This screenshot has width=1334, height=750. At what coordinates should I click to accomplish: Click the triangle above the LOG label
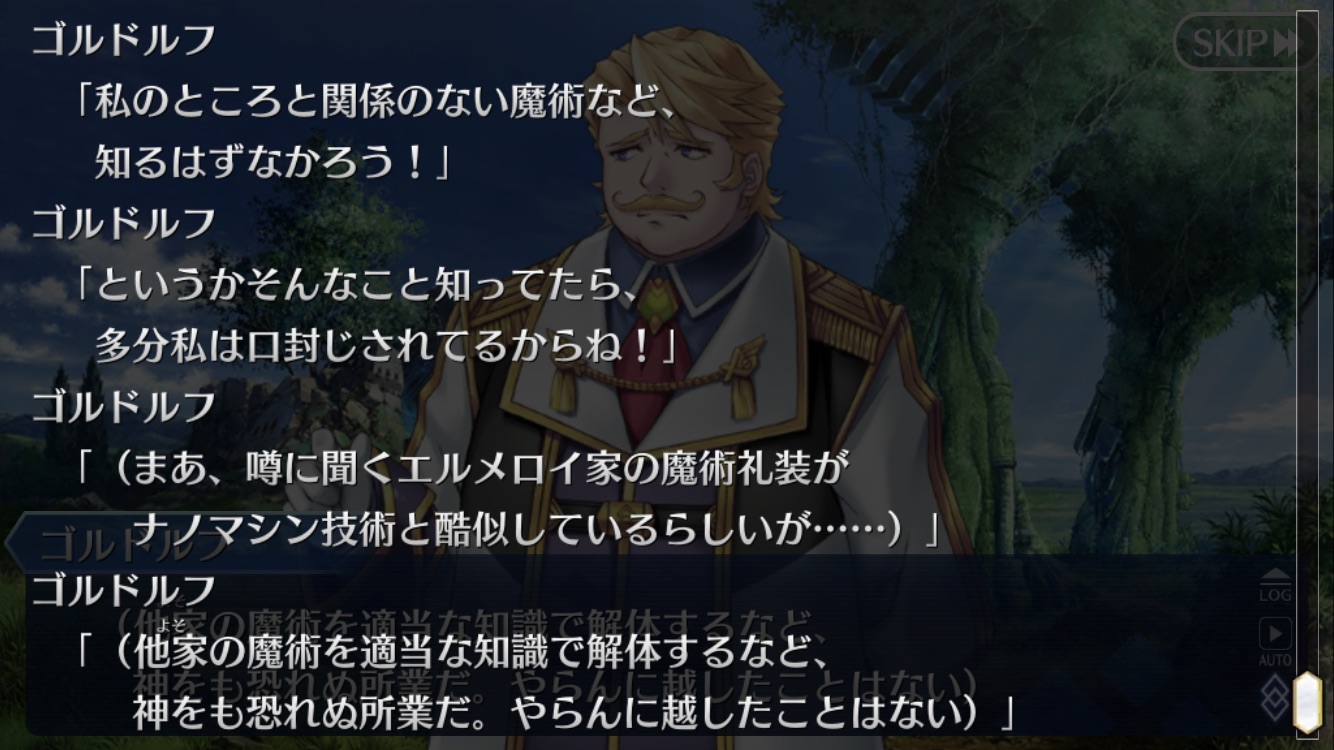1275,575
